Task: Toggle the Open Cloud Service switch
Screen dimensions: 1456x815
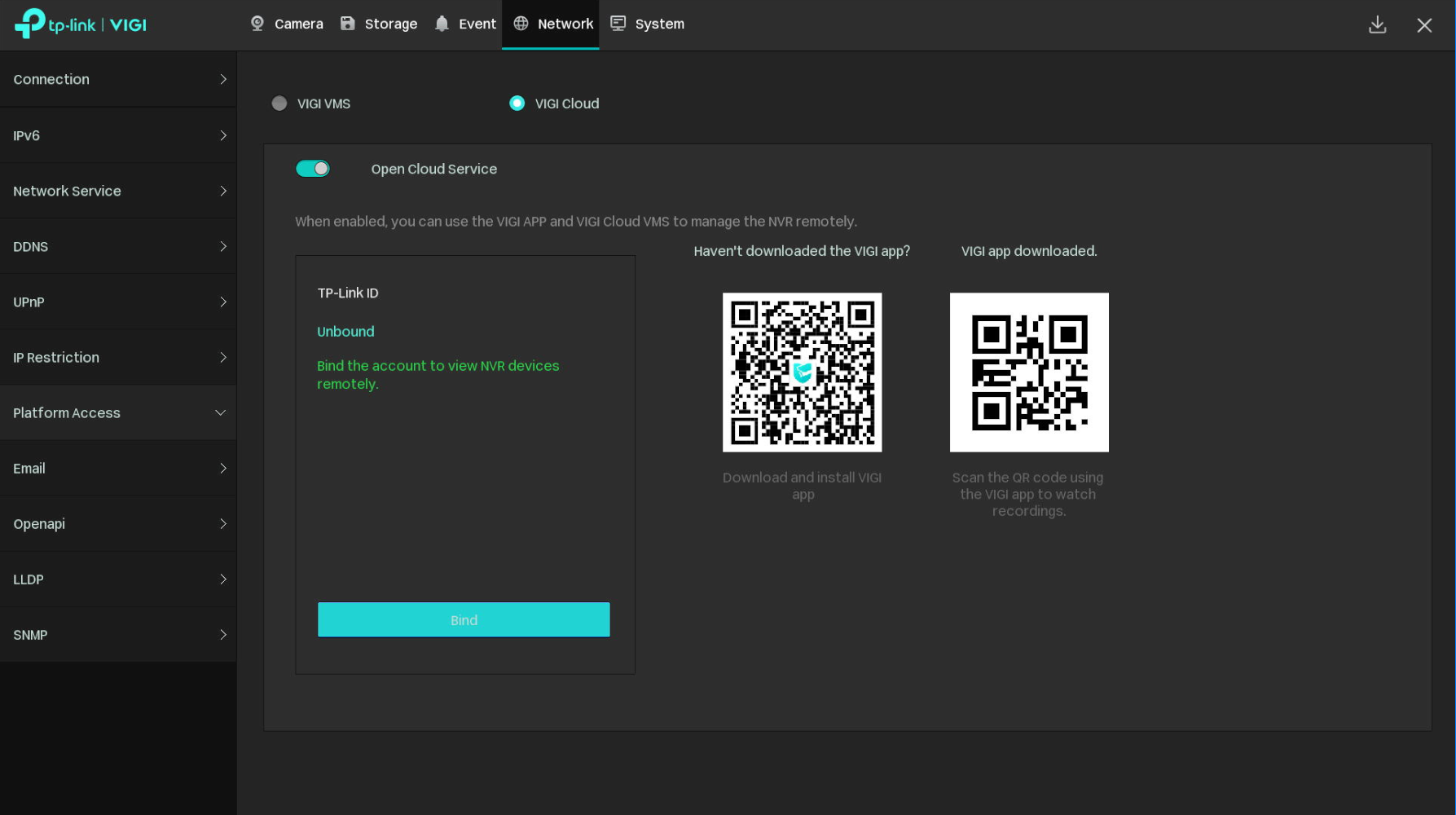Action: point(313,169)
